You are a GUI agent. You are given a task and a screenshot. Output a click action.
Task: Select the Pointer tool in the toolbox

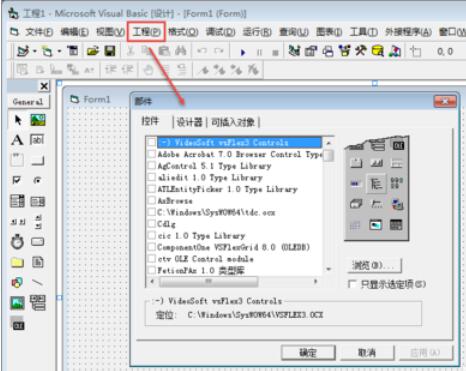tap(18, 120)
